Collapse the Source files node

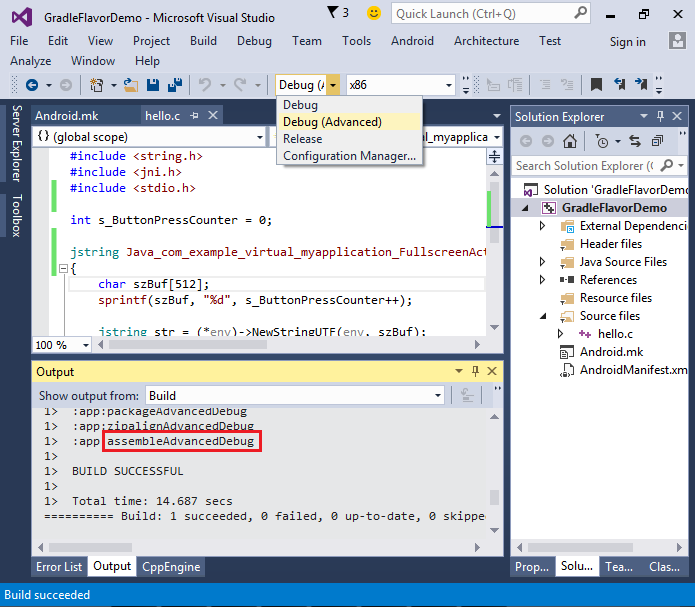543,316
